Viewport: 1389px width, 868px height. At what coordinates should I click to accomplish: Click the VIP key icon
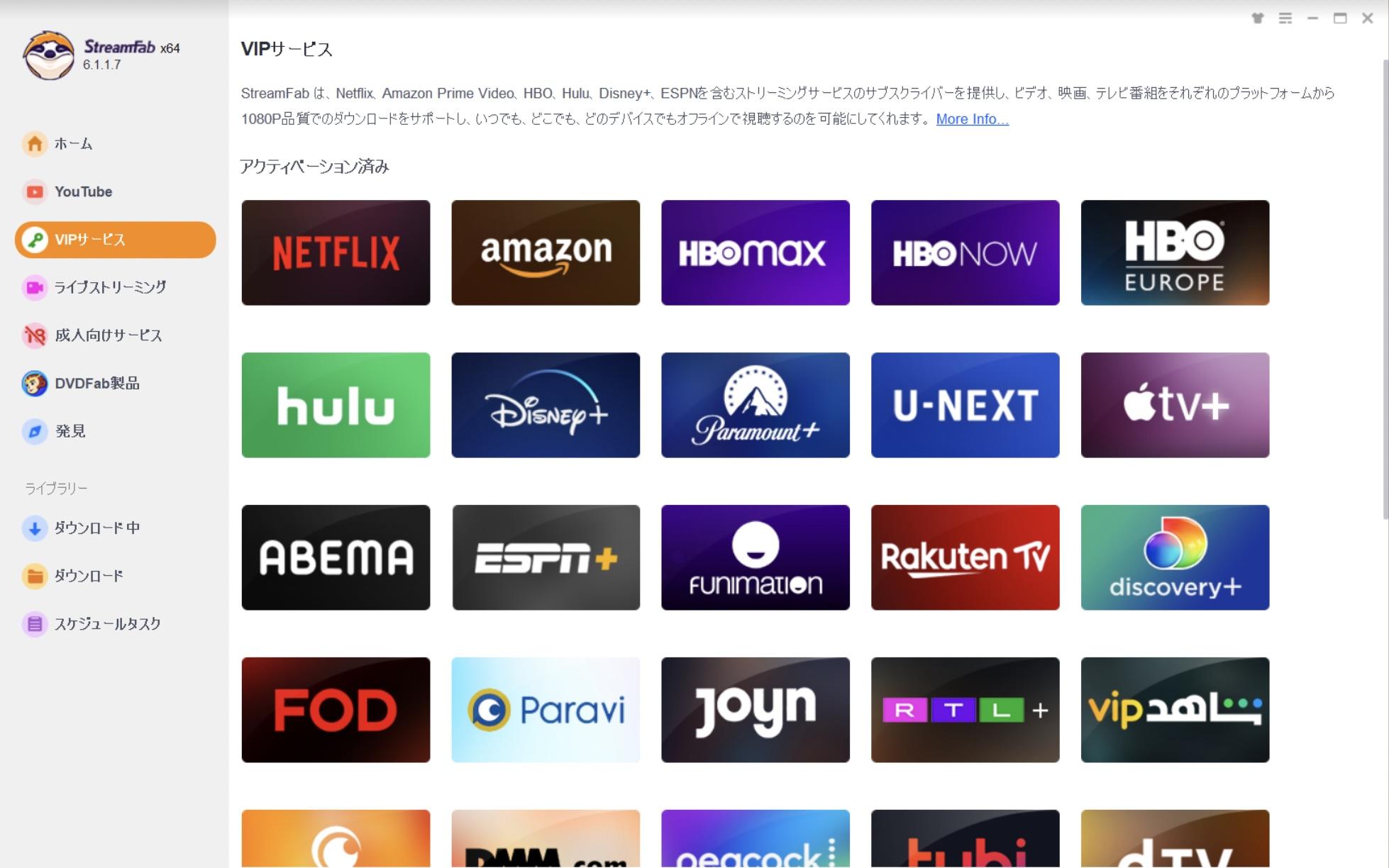point(34,240)
